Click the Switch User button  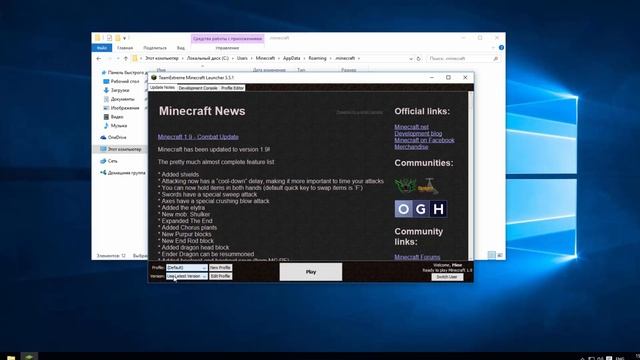click(447, 277)
